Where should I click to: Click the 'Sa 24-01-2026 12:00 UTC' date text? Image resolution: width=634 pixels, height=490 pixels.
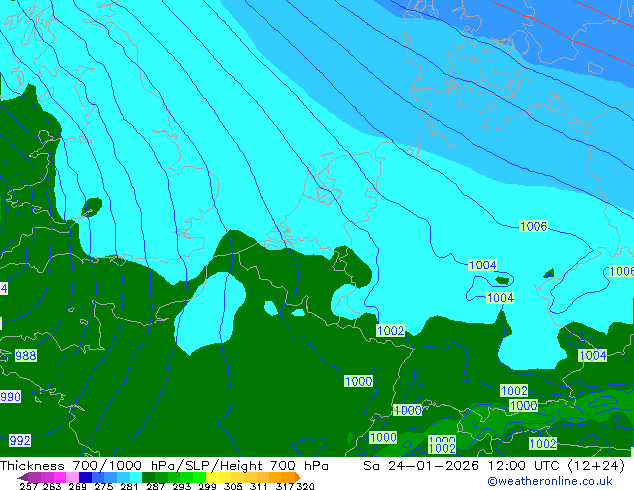pos(463,466)
